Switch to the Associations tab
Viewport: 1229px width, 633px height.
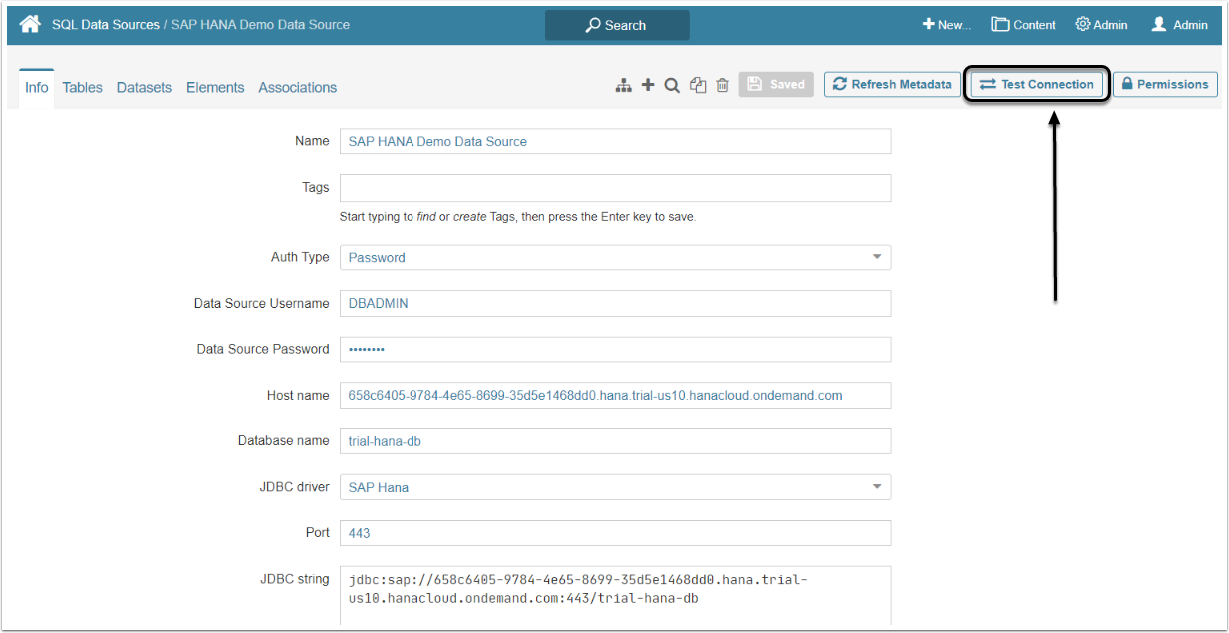point(297,88)
